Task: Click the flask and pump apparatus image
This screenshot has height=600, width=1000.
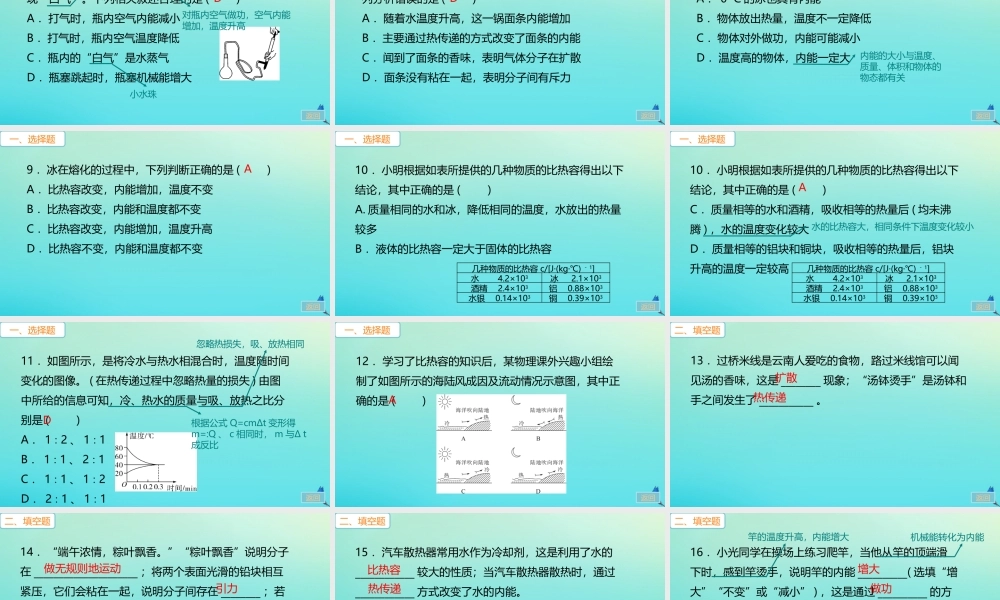Action: (249, 54)
